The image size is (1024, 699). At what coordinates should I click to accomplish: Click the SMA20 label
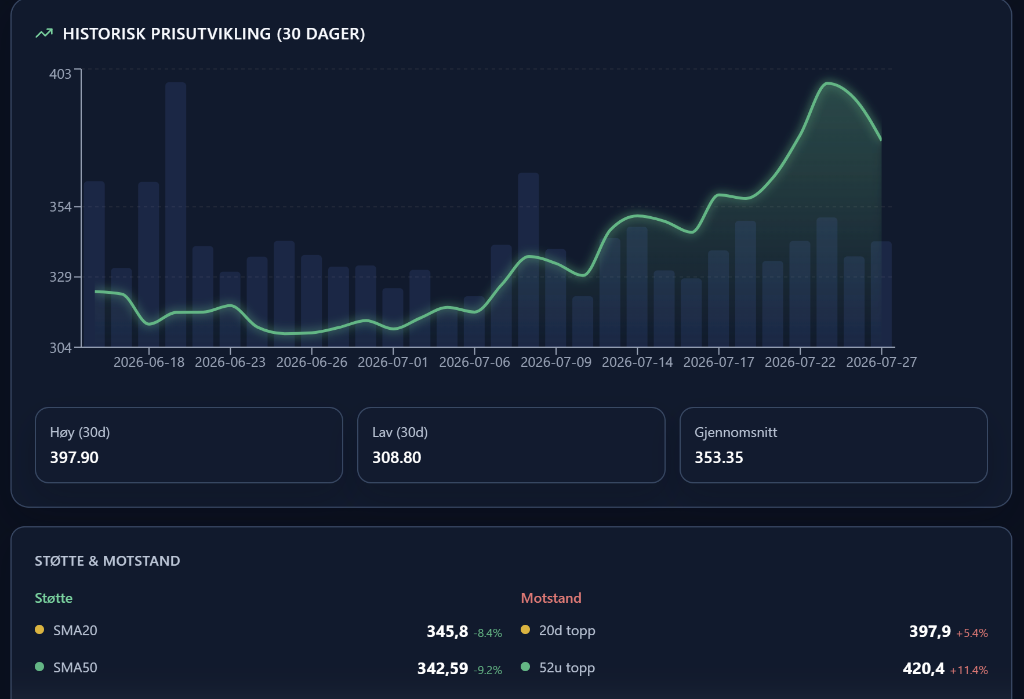pyautogui.click(x=75, y=630)
